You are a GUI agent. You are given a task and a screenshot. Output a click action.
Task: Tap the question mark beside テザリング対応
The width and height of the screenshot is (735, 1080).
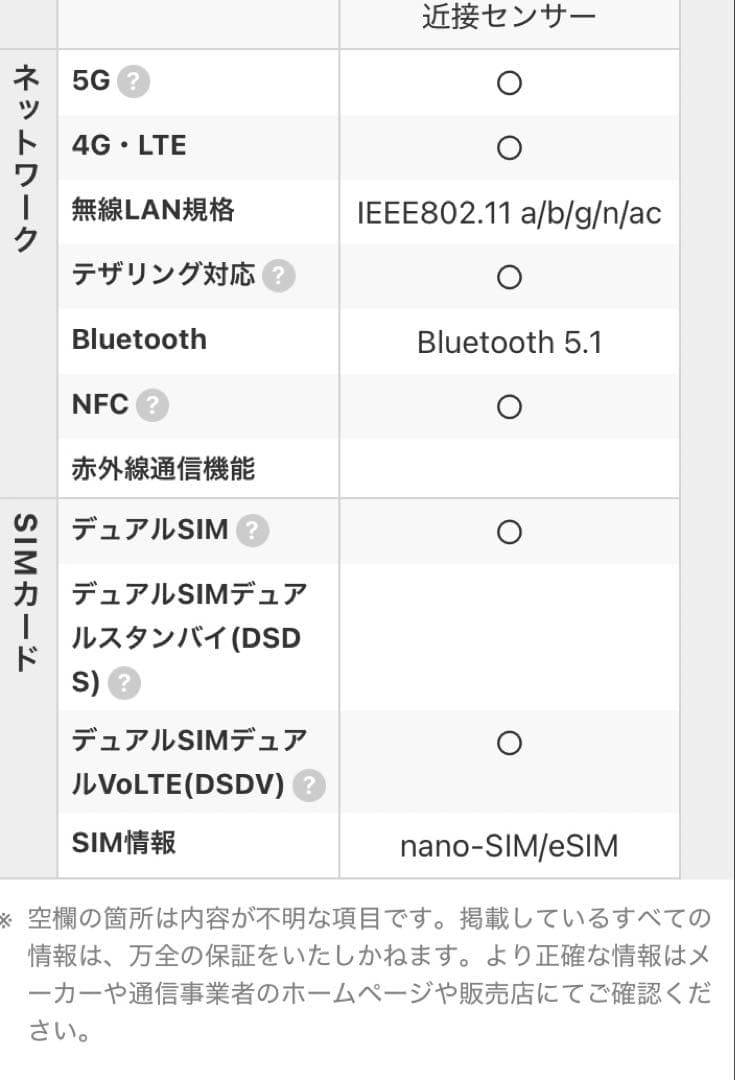tap(279, 276)
